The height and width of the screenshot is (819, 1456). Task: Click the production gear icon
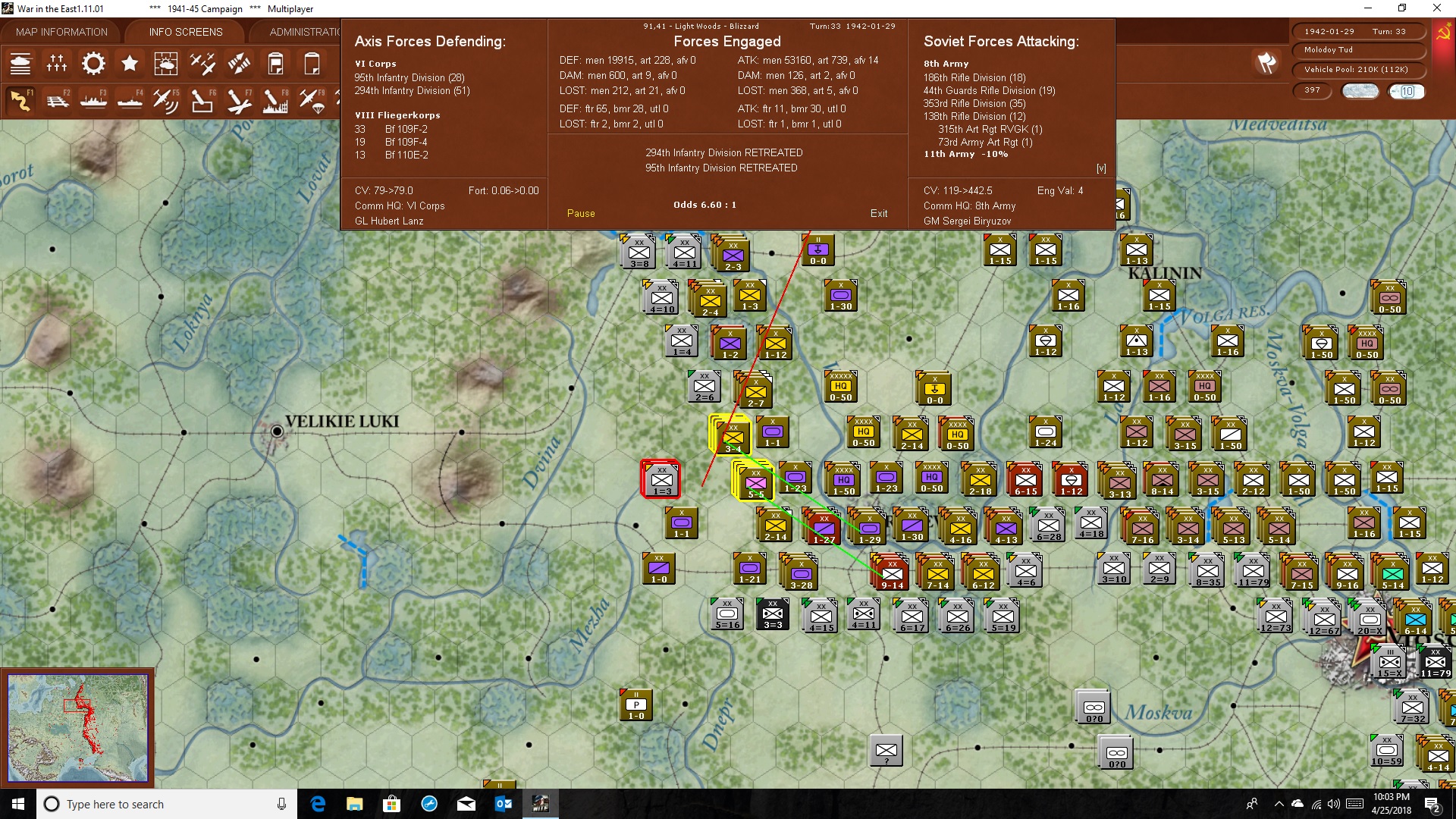(93, 64)
